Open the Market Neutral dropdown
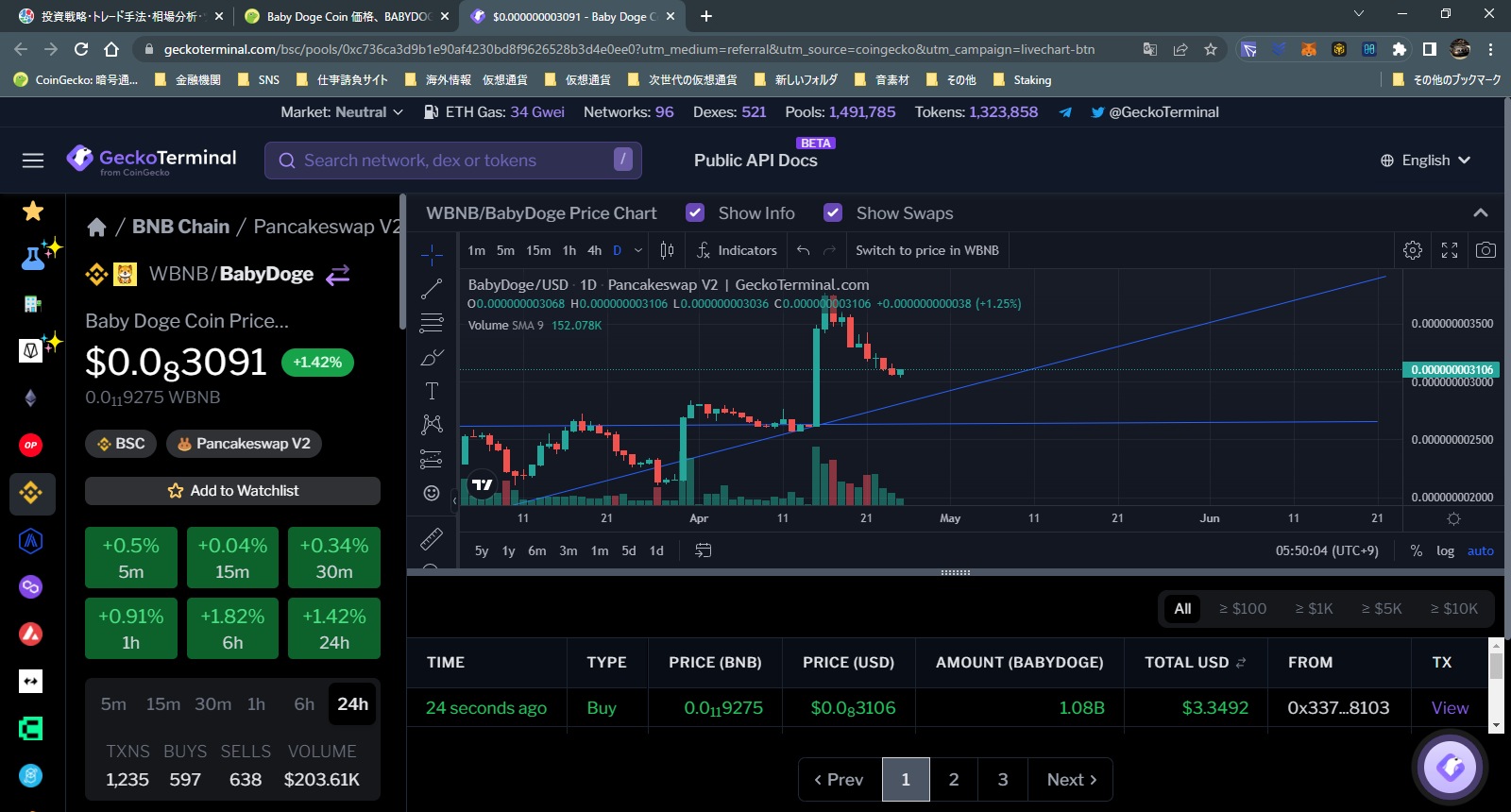Viewport: 1511px width, 812px height. click(x=342, y=112)
